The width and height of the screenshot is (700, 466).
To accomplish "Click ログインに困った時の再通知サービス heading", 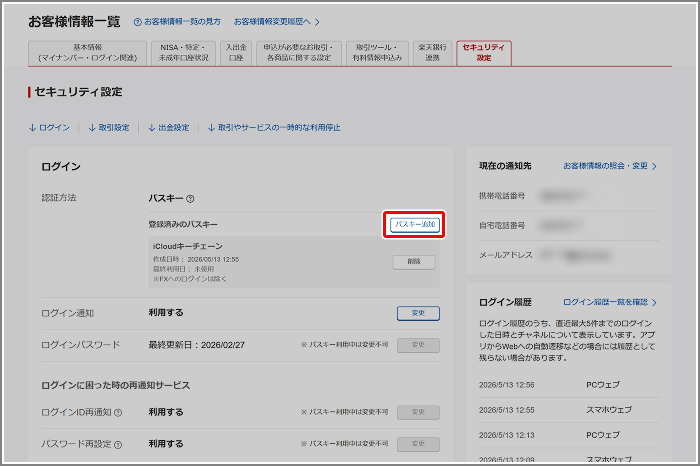I will click(116, 385).
